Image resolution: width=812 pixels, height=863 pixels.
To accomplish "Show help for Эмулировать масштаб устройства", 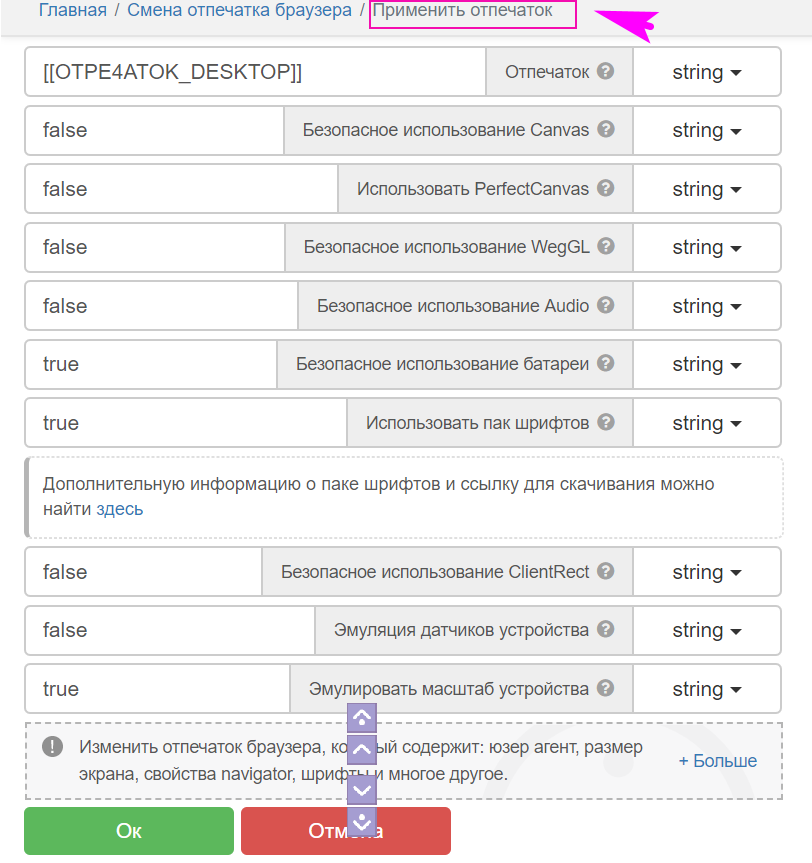I will click(x=605, y=689).
